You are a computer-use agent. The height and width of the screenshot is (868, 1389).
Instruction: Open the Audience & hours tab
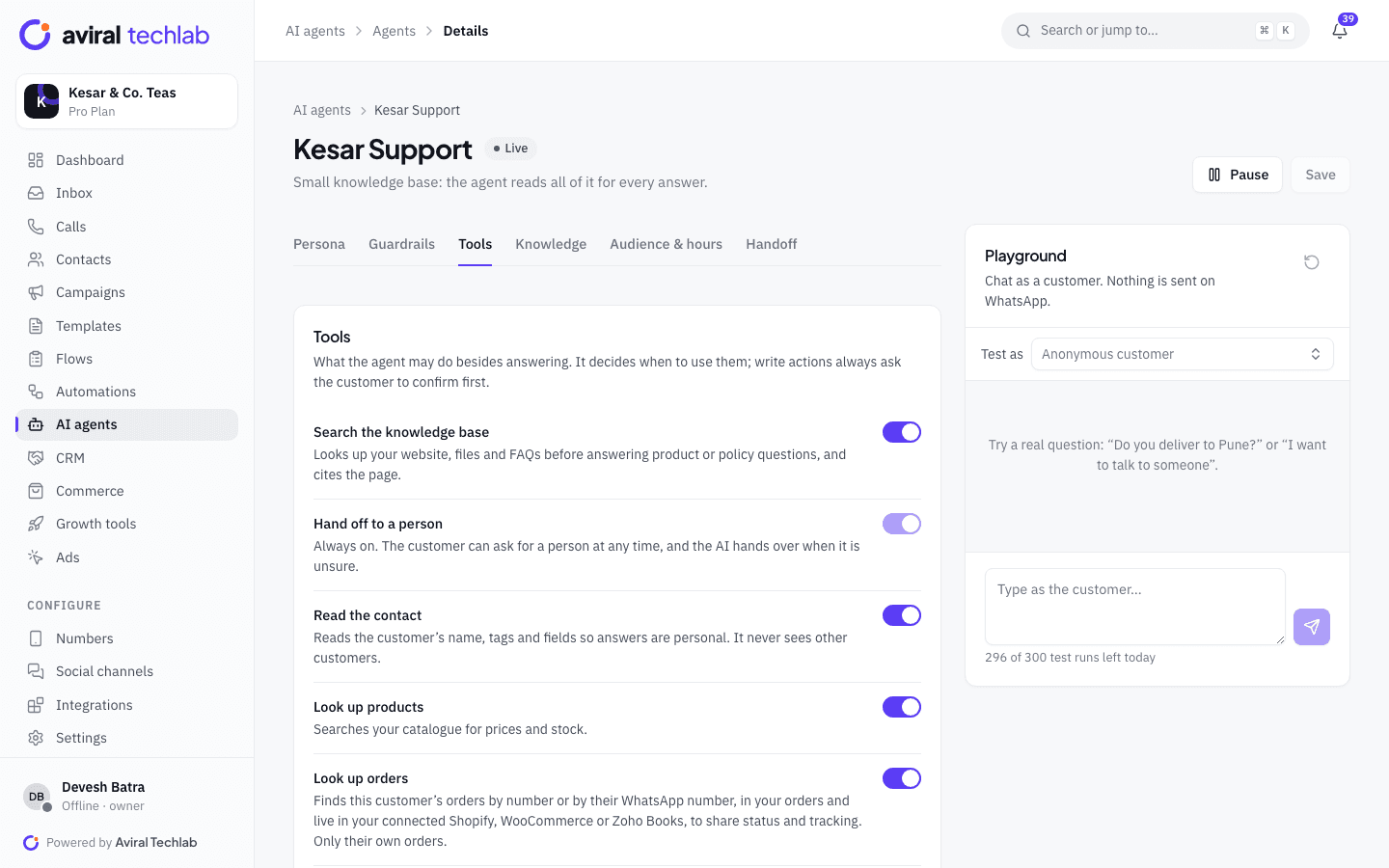pos(666,244)
